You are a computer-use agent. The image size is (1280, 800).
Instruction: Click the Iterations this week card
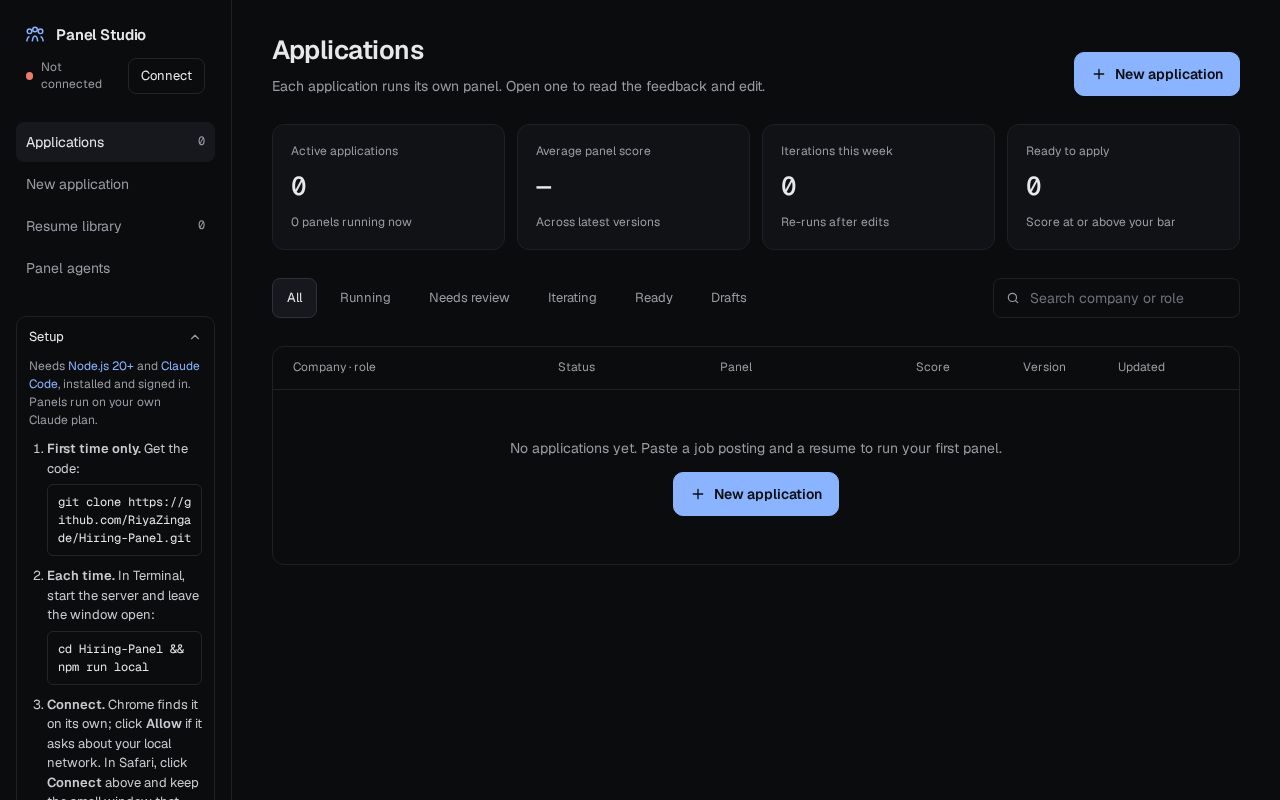[878, 187]
